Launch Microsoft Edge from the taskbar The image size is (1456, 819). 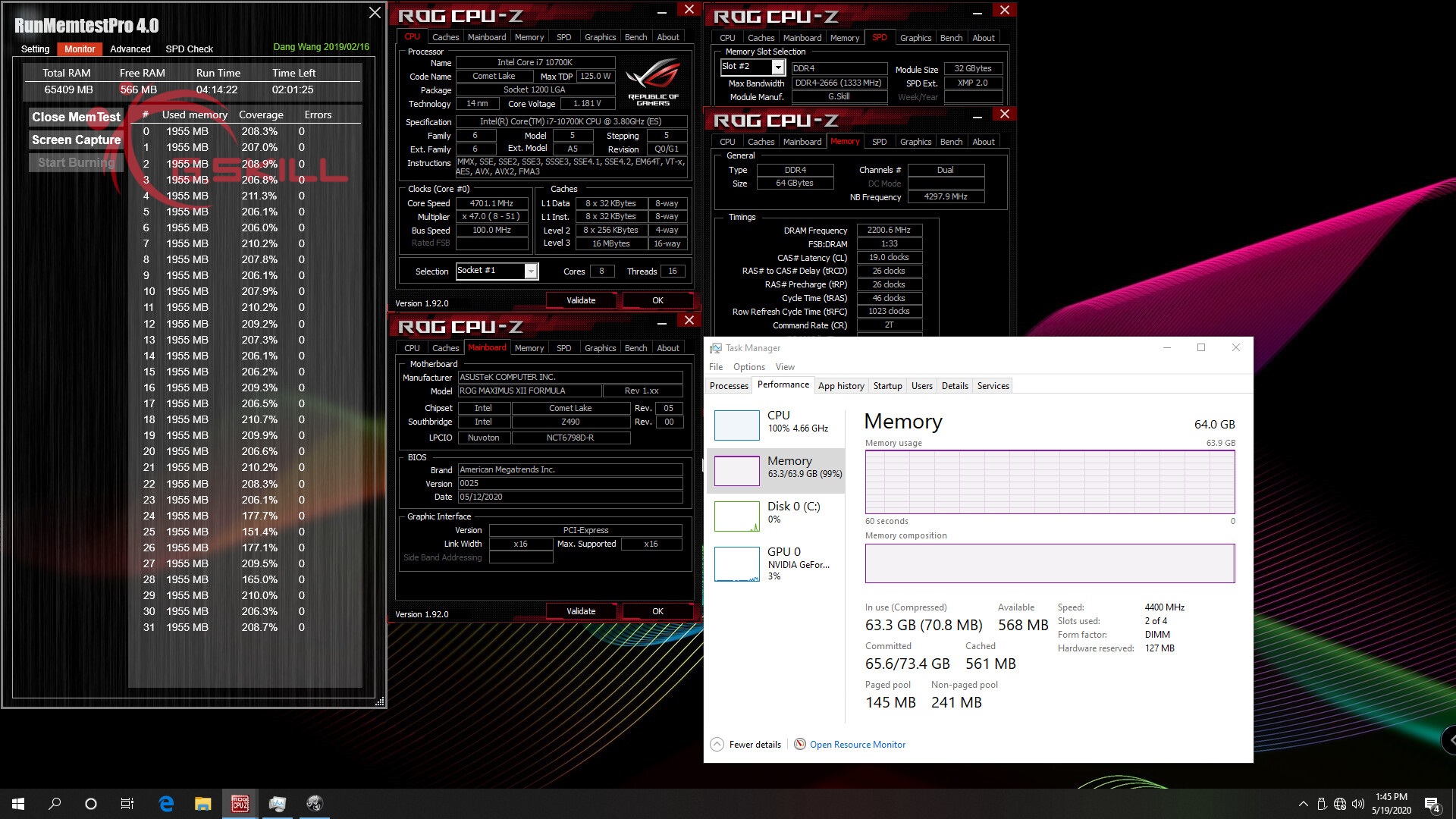166,803
